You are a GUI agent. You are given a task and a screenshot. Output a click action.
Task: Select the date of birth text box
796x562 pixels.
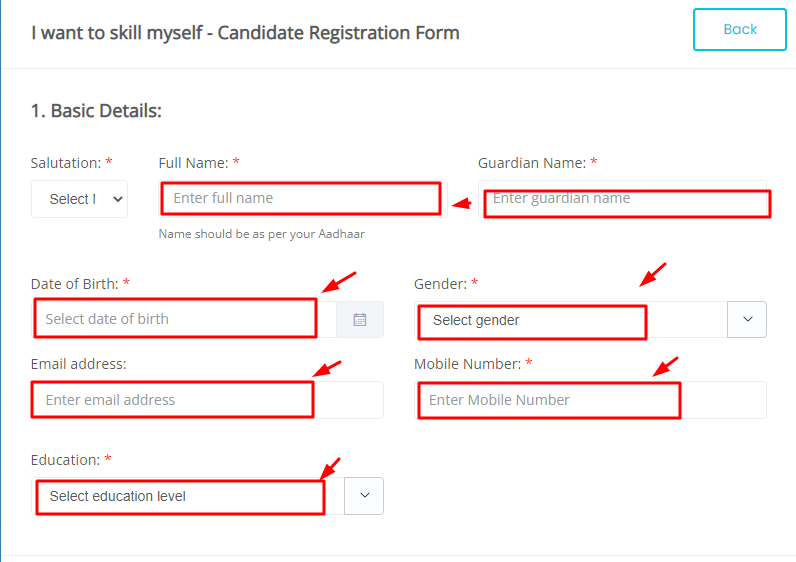tap(184, 319)
